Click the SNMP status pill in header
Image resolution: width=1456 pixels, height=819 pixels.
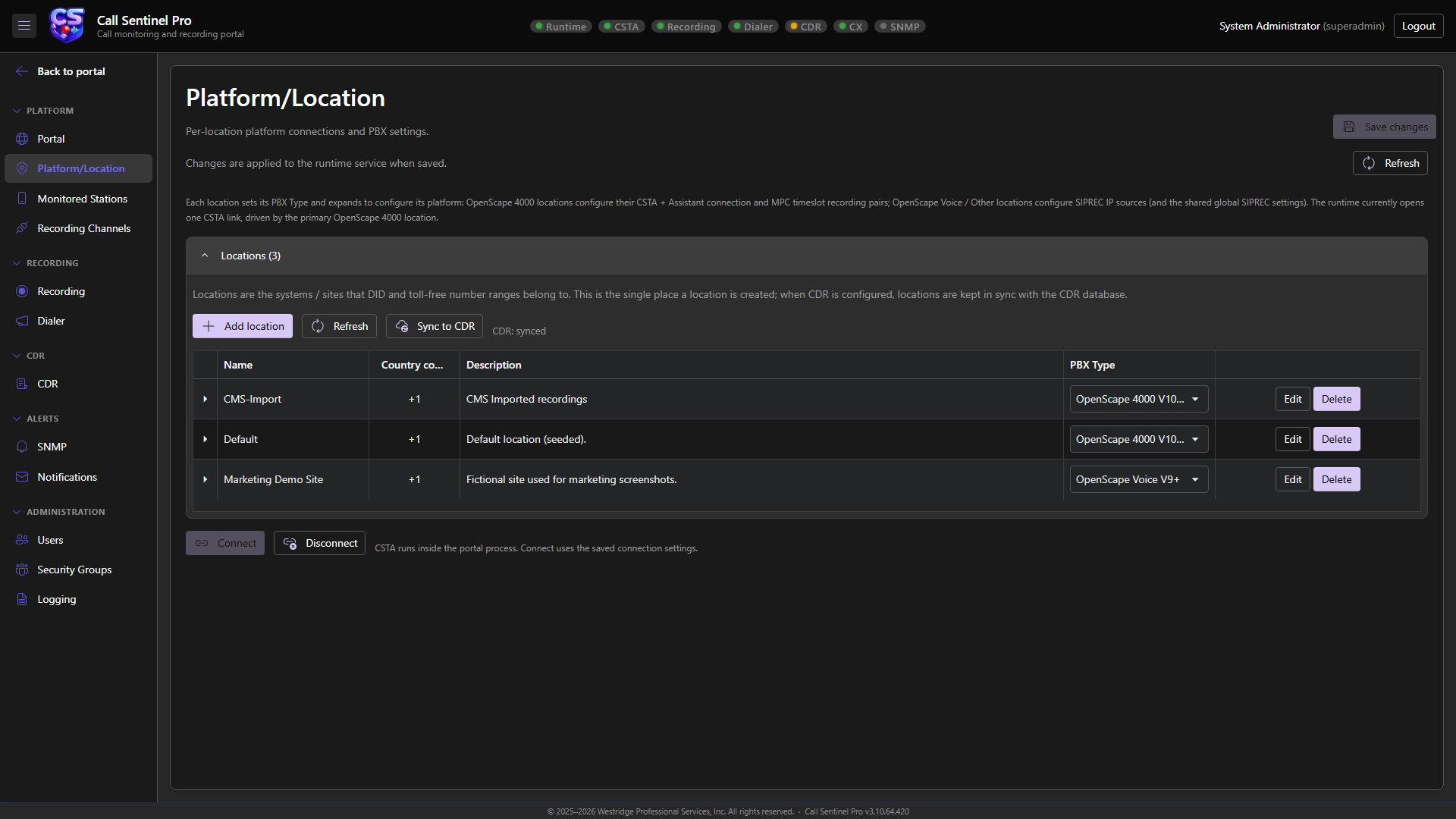tap(899, 27)
